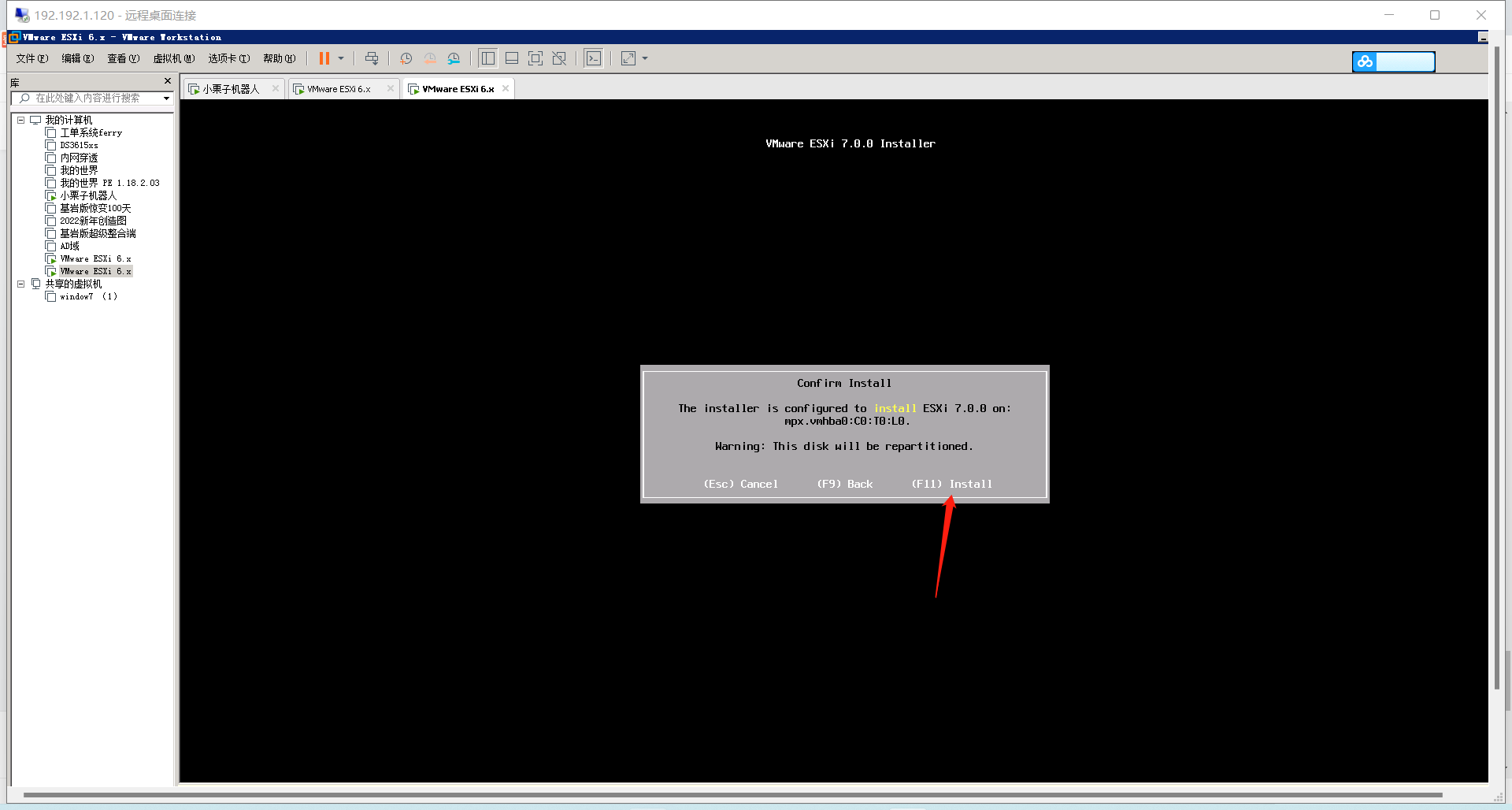Select 我的世界 PE 1.18.2.03 entry

(x=109, y=184)
